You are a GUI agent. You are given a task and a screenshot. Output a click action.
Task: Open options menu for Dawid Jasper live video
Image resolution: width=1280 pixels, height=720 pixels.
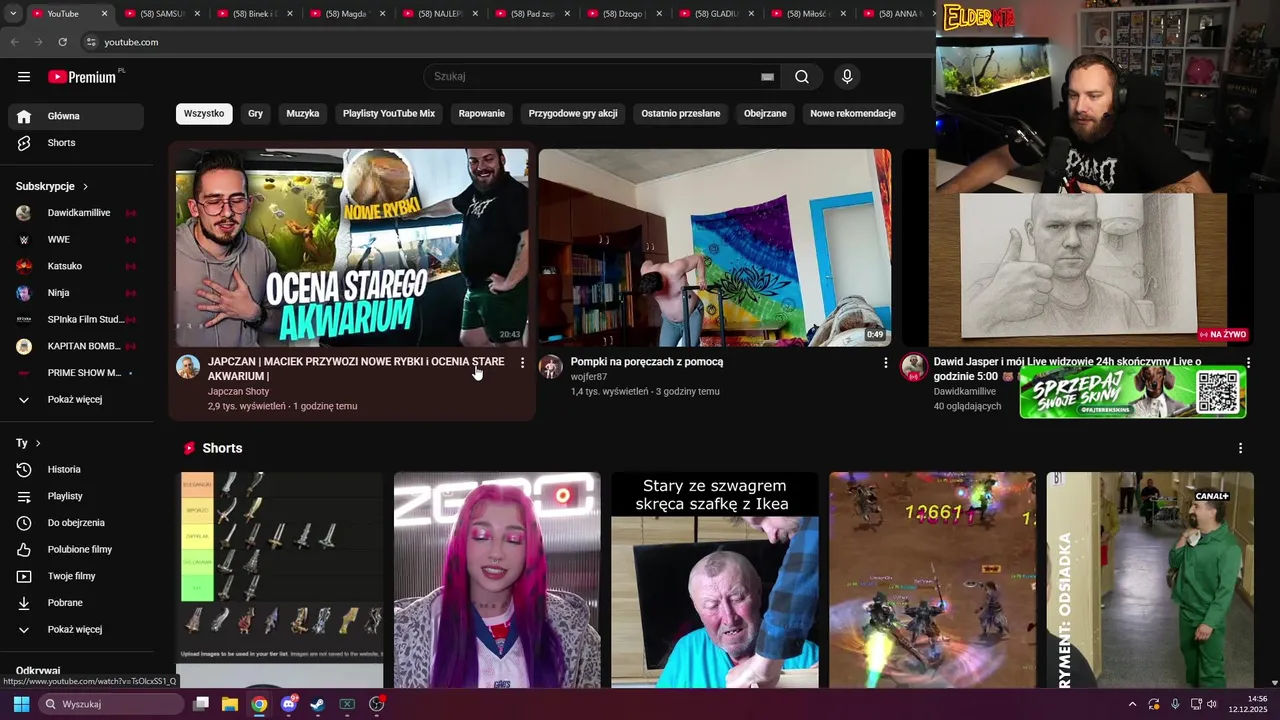[x=1248, y=363]
